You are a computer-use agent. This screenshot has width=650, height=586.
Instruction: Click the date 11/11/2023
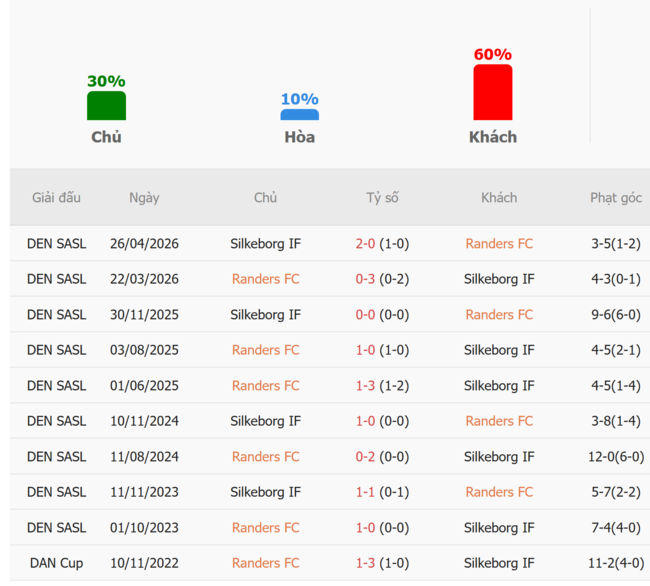(x=144, y=492)
